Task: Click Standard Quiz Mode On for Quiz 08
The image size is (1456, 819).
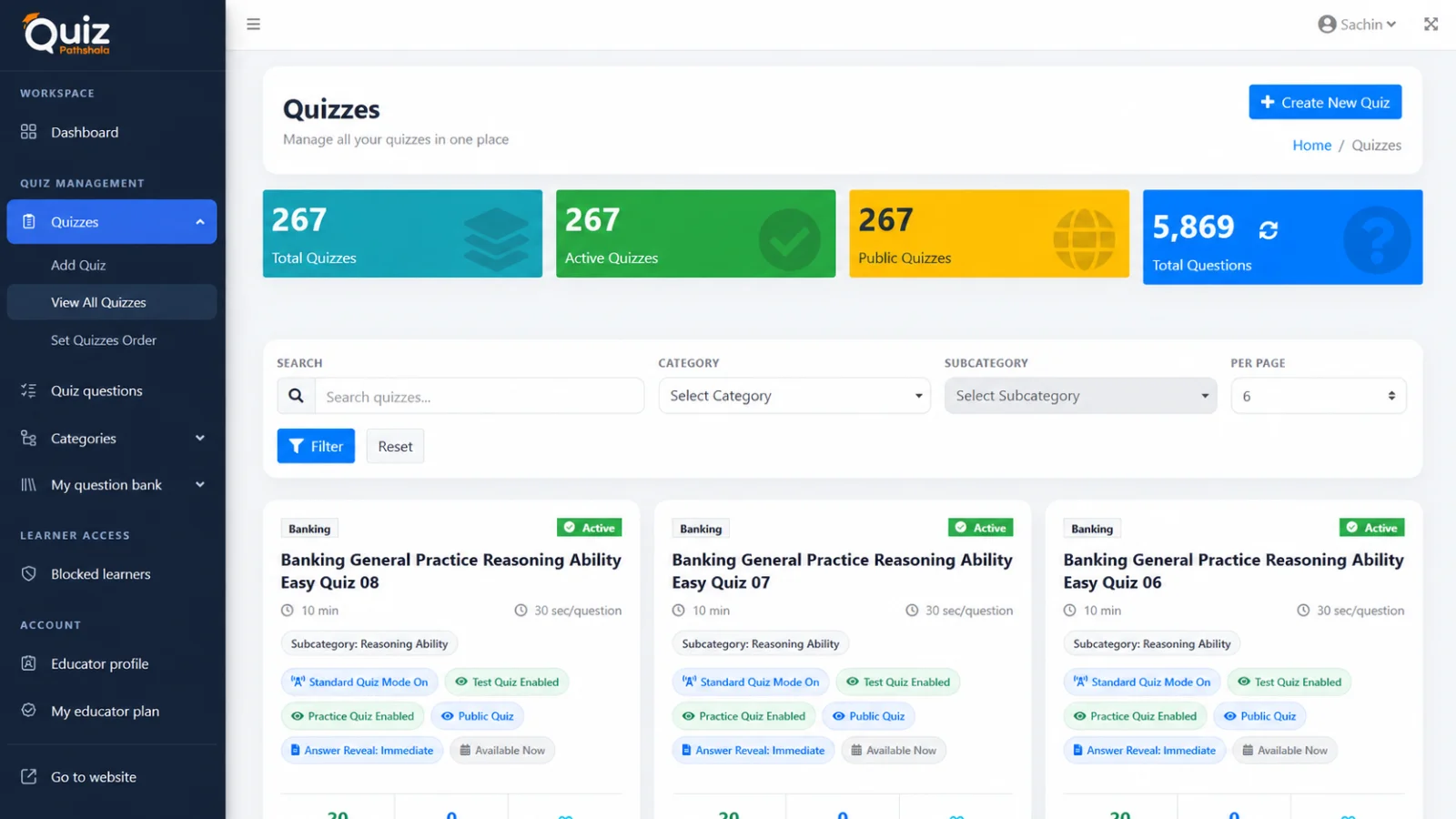Action: click(x=359, y=682)
